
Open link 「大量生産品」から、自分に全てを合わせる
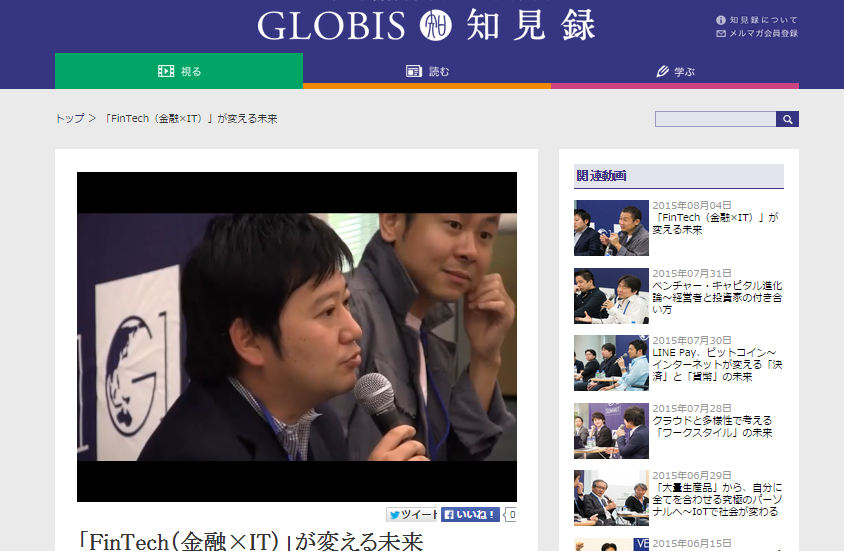tap(717, 499)
